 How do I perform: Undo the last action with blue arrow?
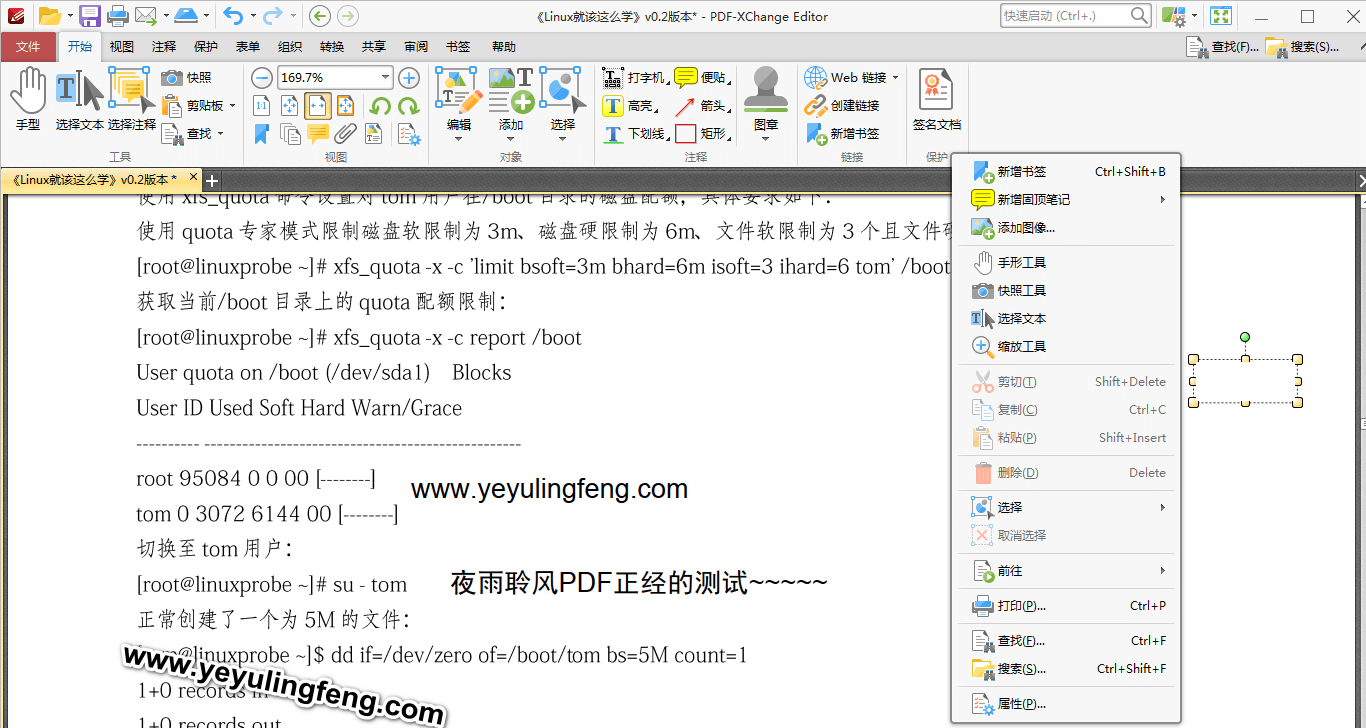click(233, 15)
